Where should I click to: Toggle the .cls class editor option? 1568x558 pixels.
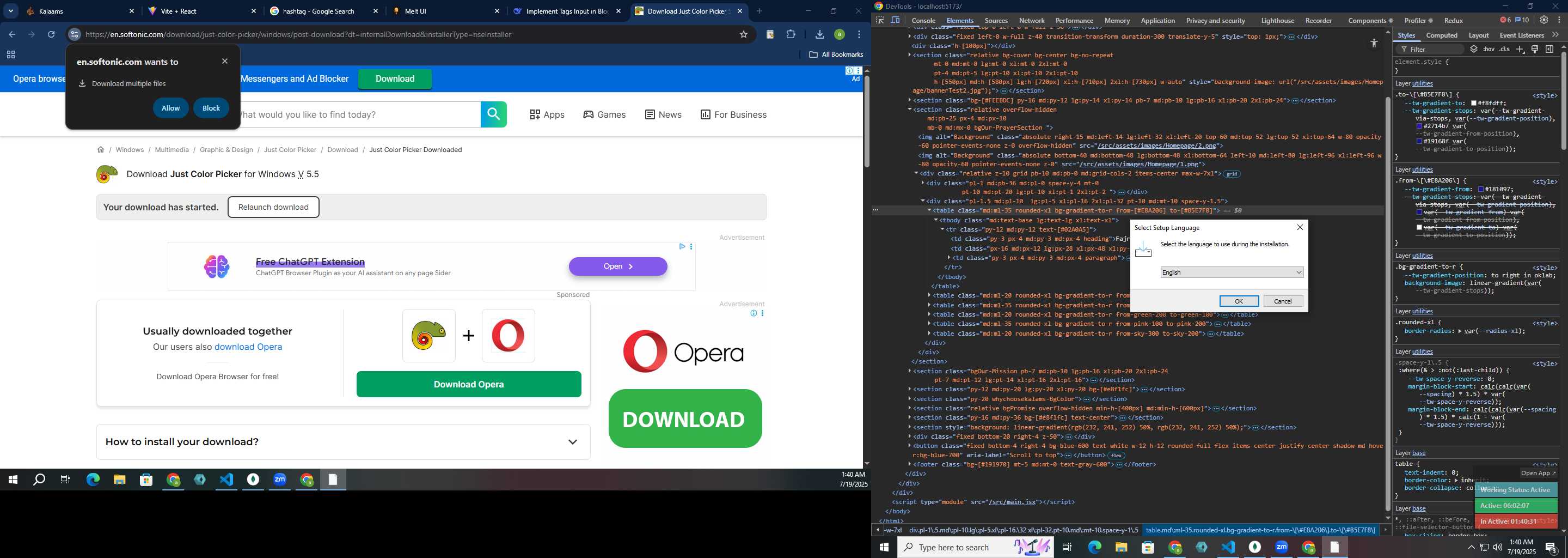click(x=1505, y=50)
